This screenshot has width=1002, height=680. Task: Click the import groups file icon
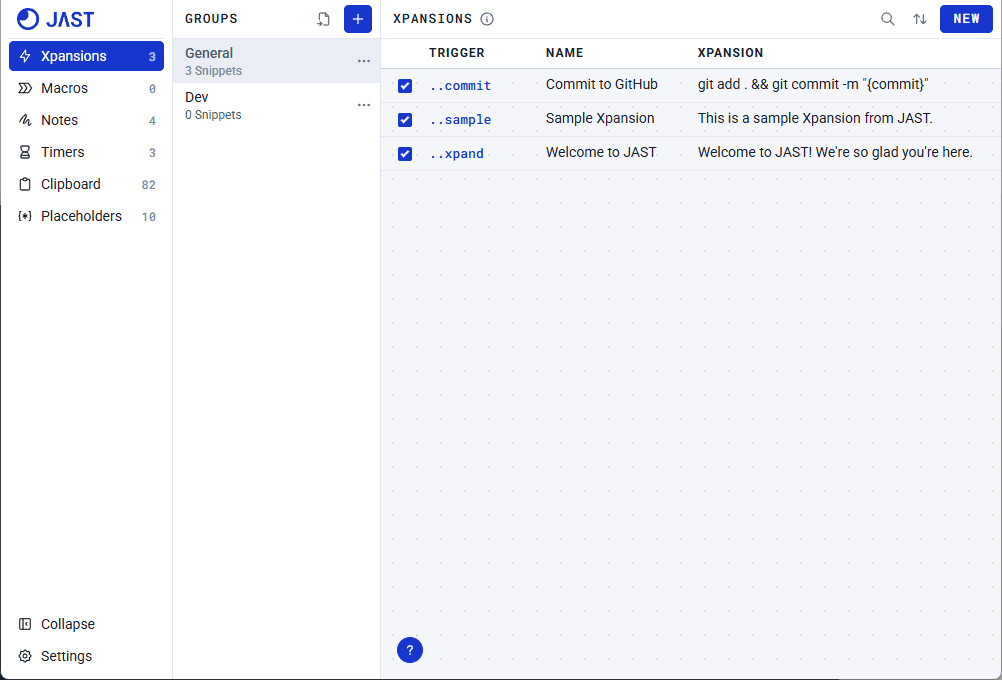(x=324, y=19)
